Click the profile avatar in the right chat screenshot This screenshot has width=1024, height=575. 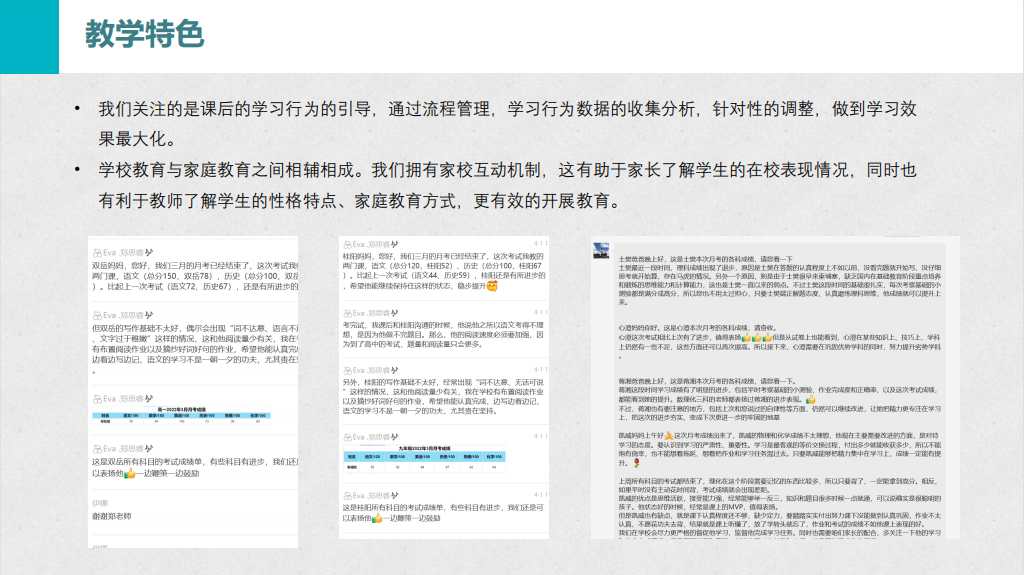[602, 251]
